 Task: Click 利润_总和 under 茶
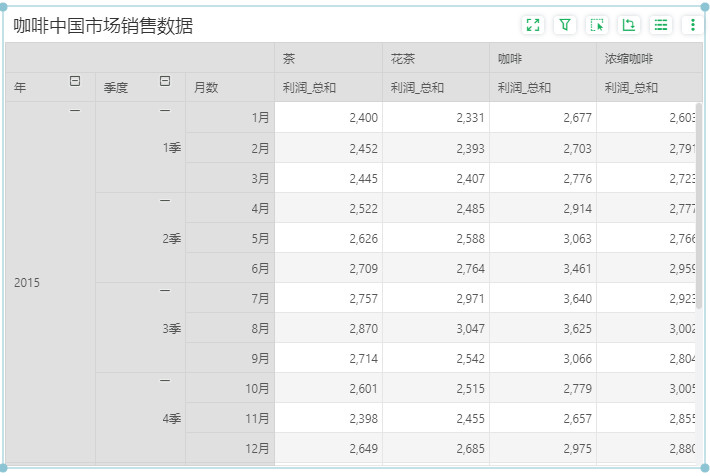[309, 87]
